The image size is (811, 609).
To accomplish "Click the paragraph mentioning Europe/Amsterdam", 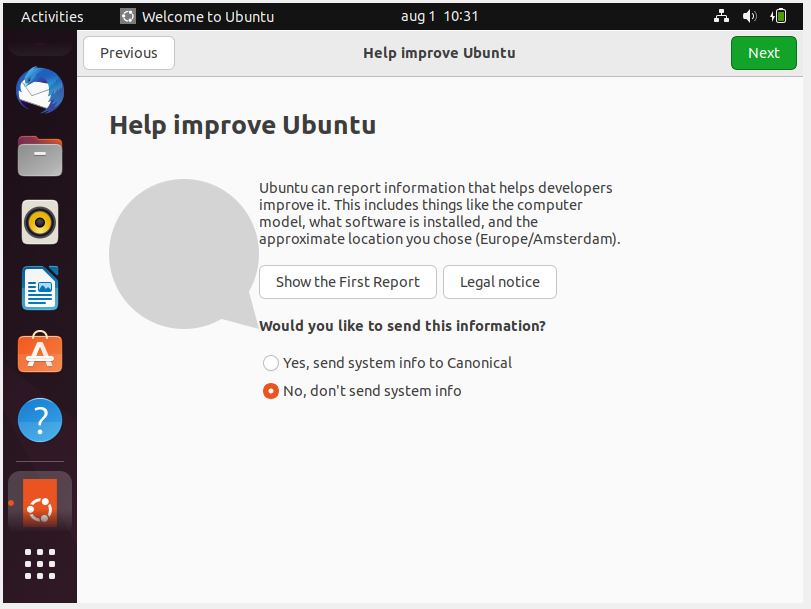I will [x=440, y=213].
